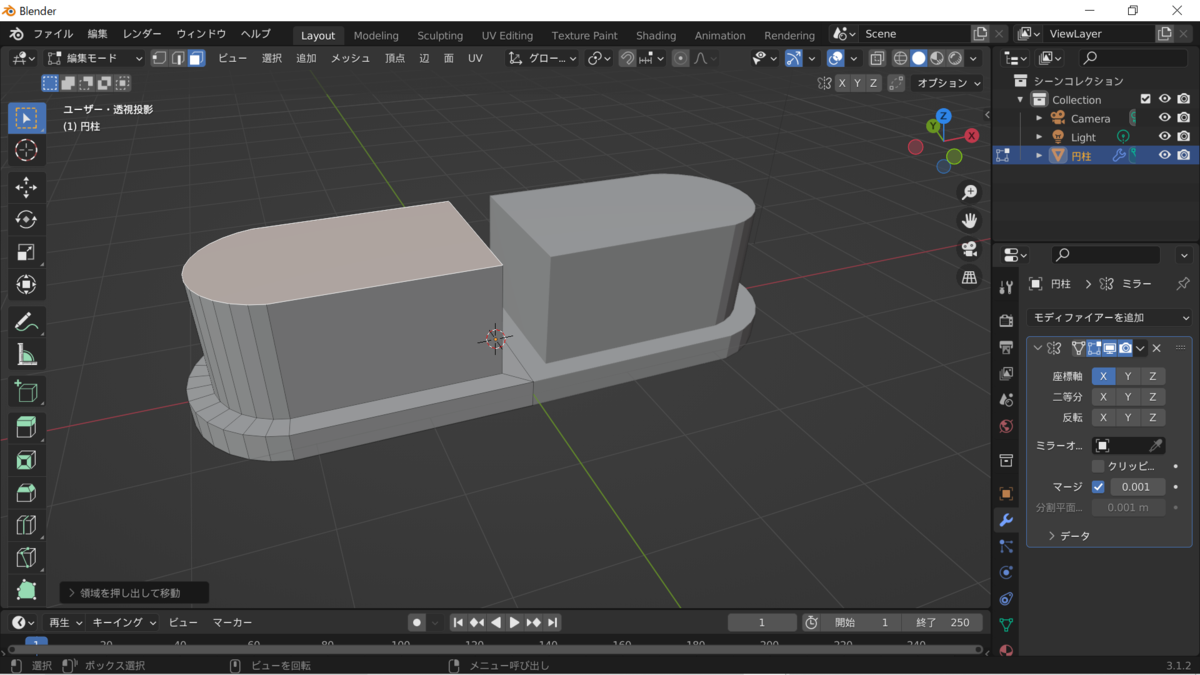
Task: Open the Object properties orange square tab
Action: [x=1006, y=494]
